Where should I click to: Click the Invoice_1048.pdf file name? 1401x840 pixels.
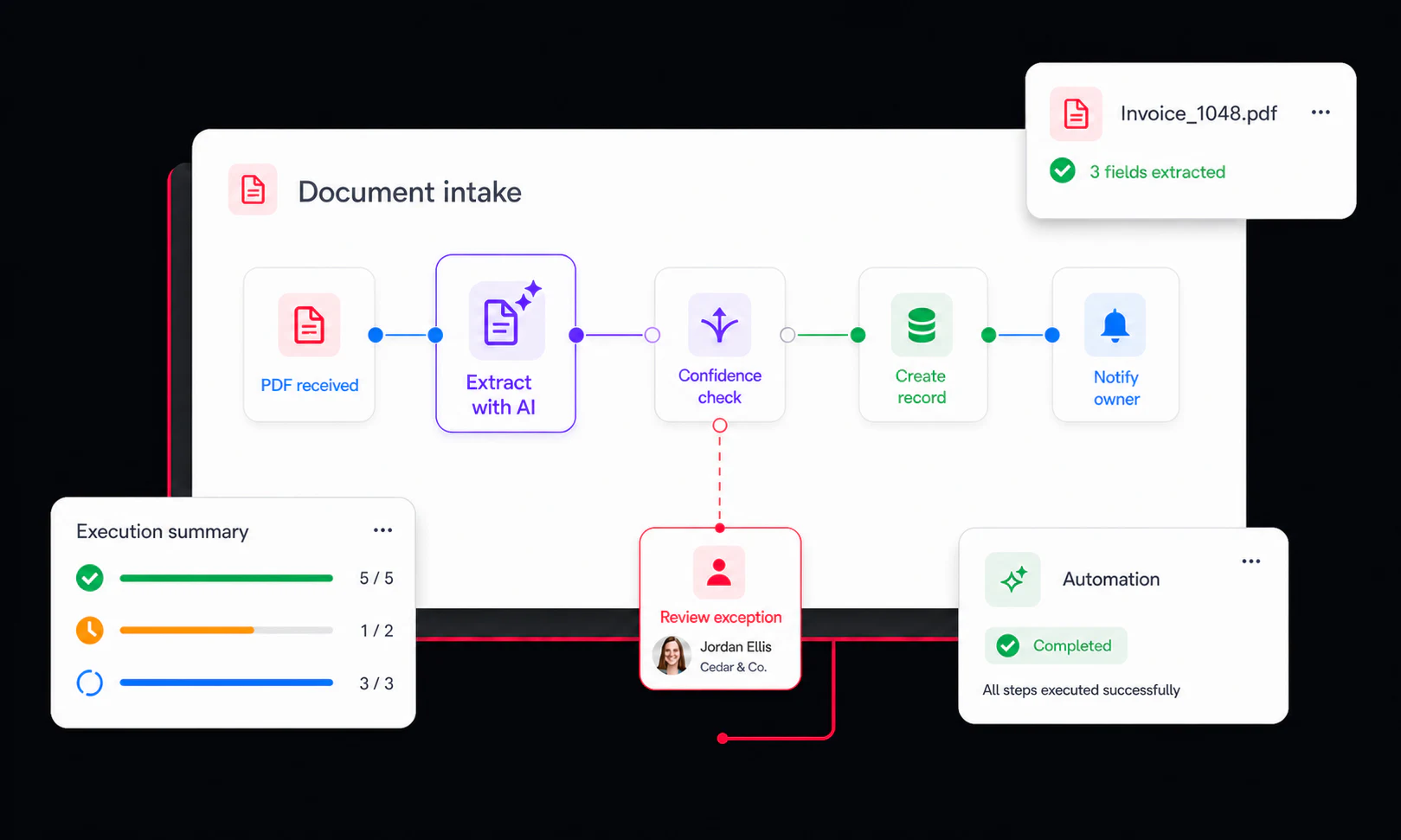point(1199,113)
